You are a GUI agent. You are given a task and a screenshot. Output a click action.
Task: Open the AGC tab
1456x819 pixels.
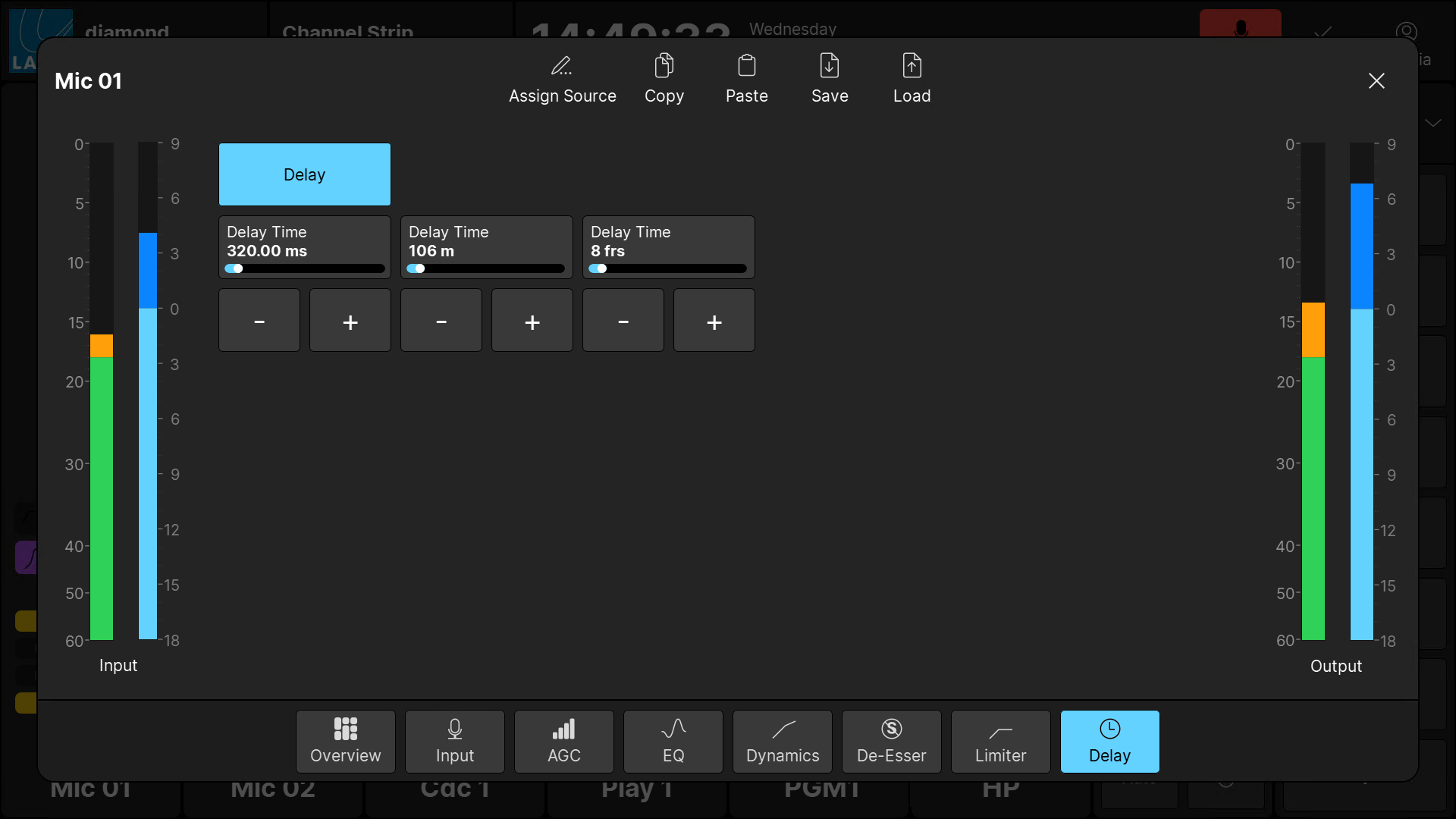point(564,742)
